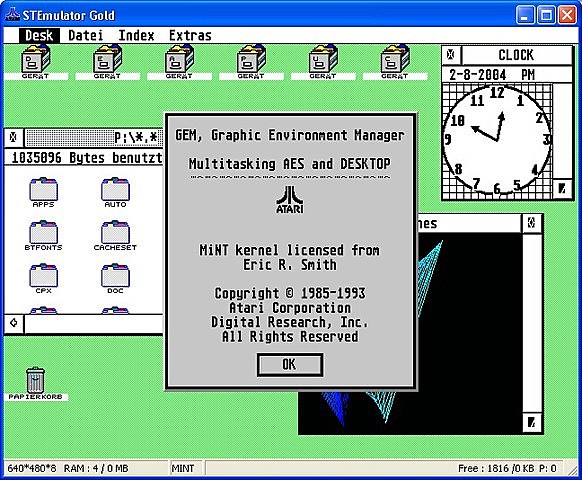Select the drive C GERÄT icon
Screen dimensions: 582x480
point(395,62)
